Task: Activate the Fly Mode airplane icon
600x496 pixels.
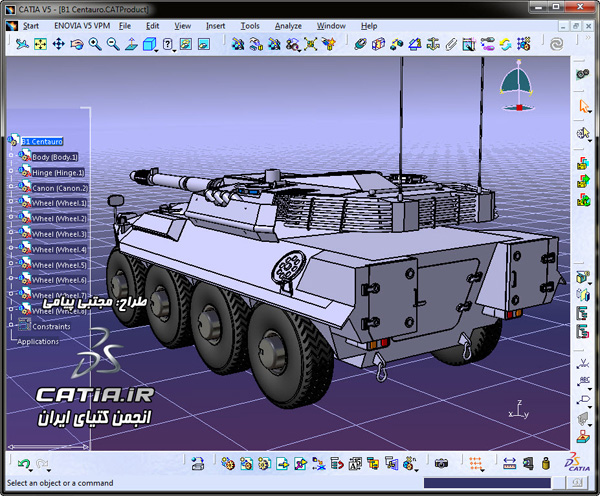Action: pyautogui.click(x=22, y=44)
